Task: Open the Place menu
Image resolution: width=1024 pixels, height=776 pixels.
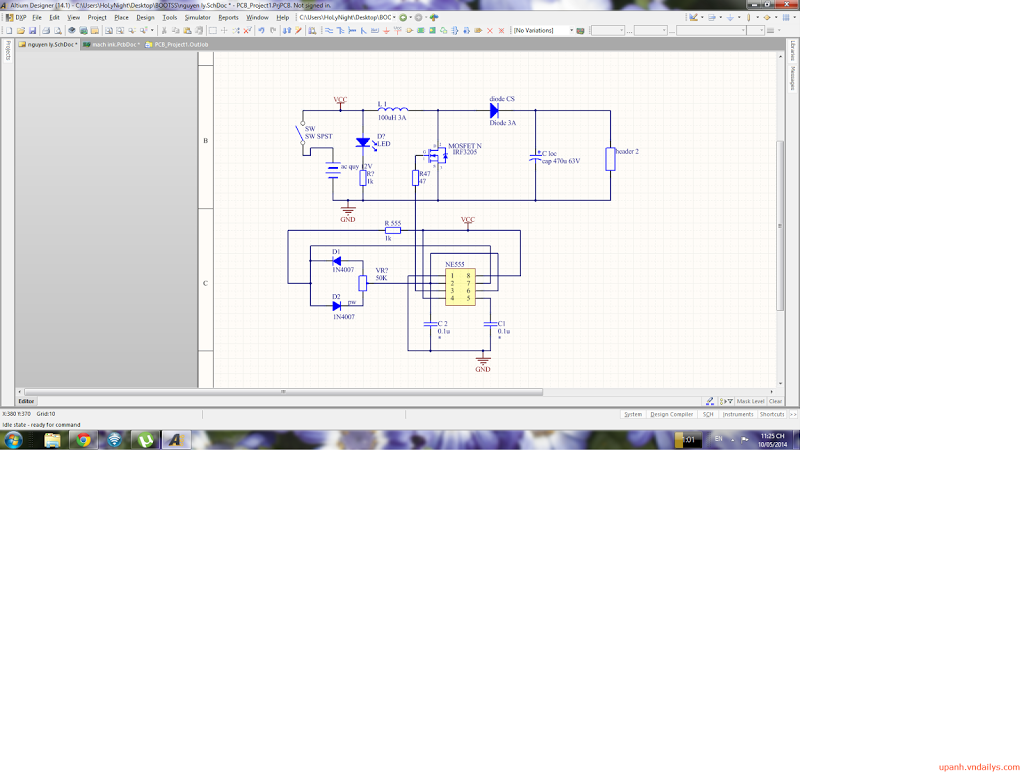Action: [121, 18]
